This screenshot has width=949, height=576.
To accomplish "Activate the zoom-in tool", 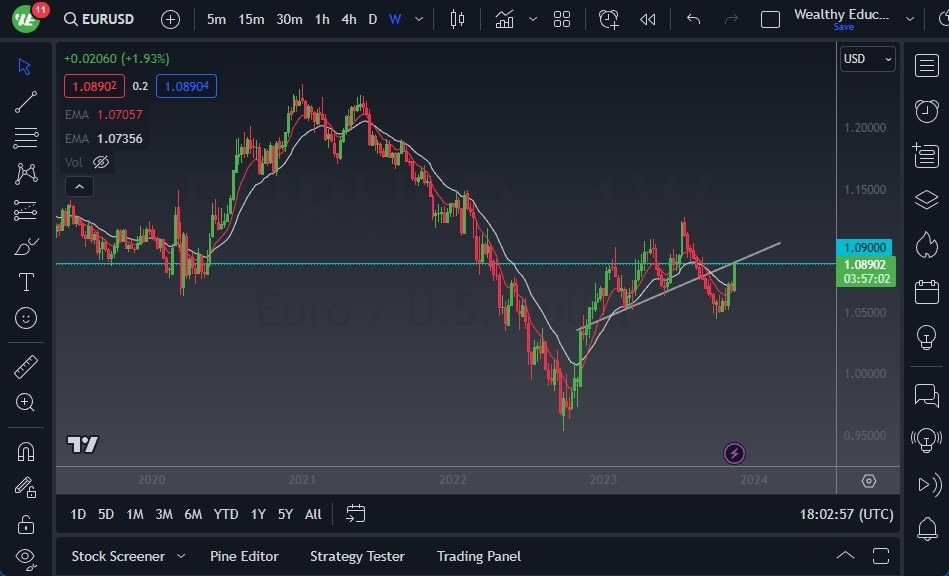I will [26, 403].
